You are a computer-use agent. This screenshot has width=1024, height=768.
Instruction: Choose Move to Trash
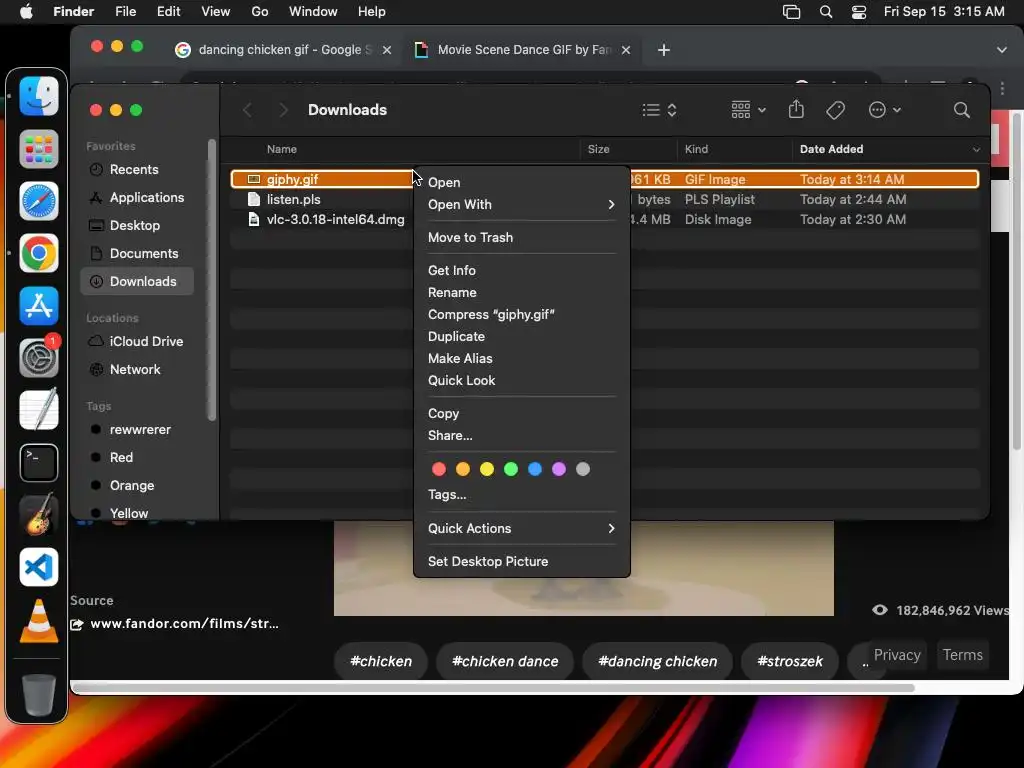coord(521,238)
